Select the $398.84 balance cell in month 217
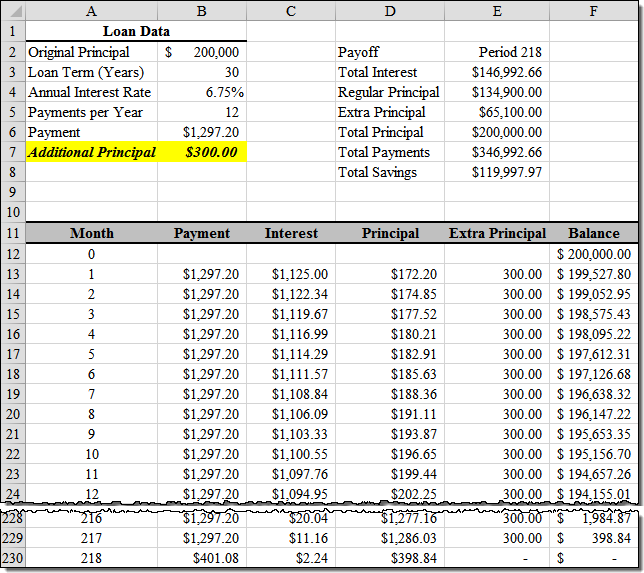 pyautogui.click(x=593, y=538)
